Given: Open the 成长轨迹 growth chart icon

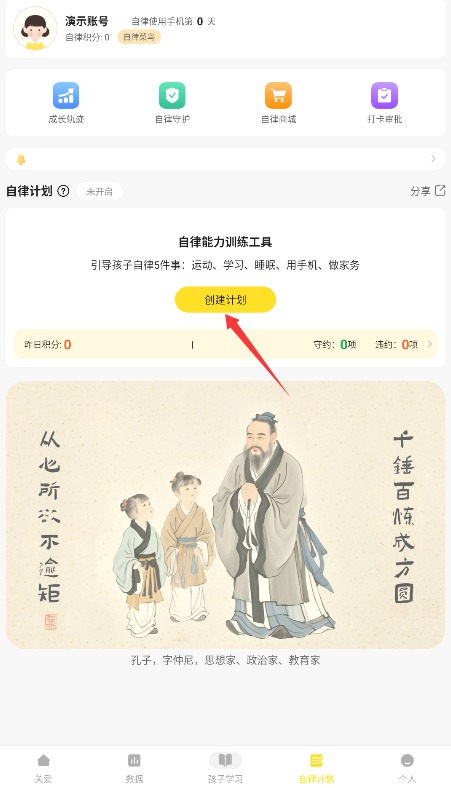Looking at the screenshot, I should click(x=66, y=95).
